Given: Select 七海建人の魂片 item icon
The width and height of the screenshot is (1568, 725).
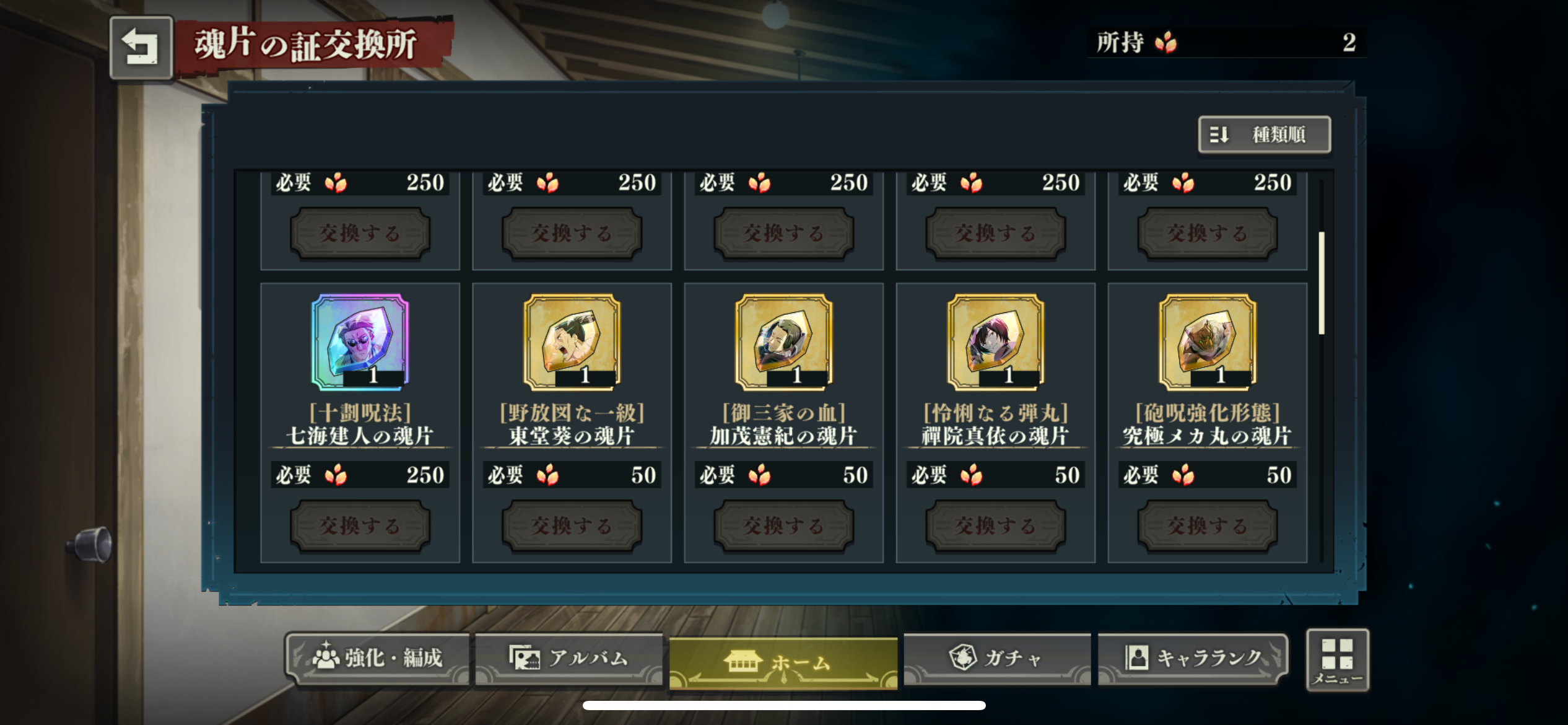Looking at the screenshot, I should (x=360, y=342).
